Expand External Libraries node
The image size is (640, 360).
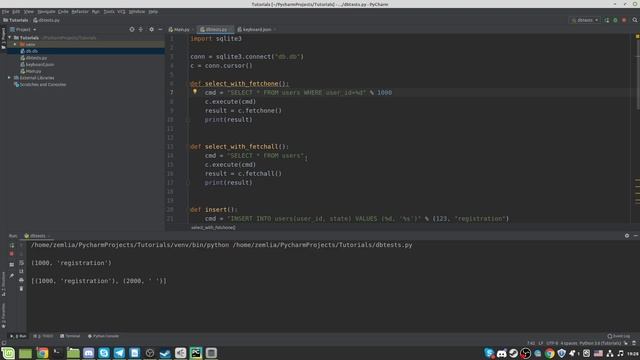pyautogui.click(x=9, y=78)
